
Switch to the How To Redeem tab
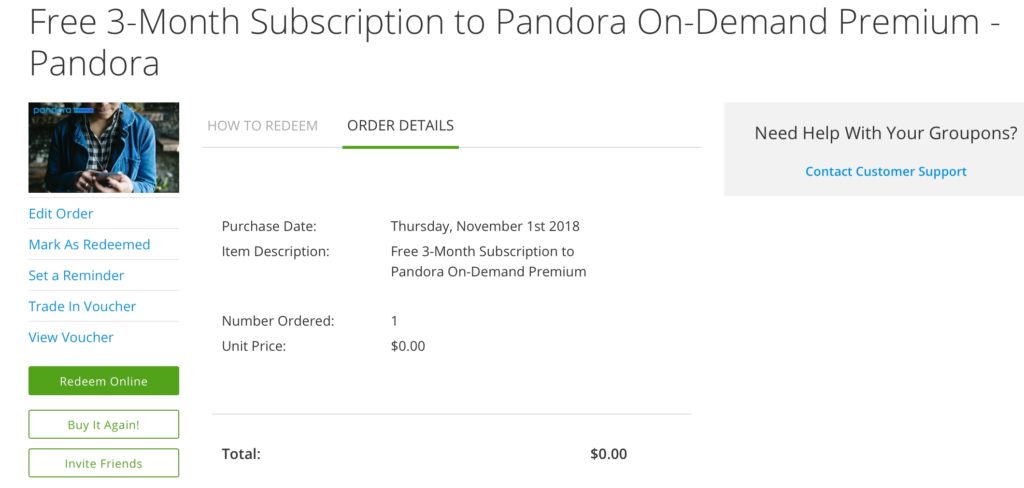point(263,125)
